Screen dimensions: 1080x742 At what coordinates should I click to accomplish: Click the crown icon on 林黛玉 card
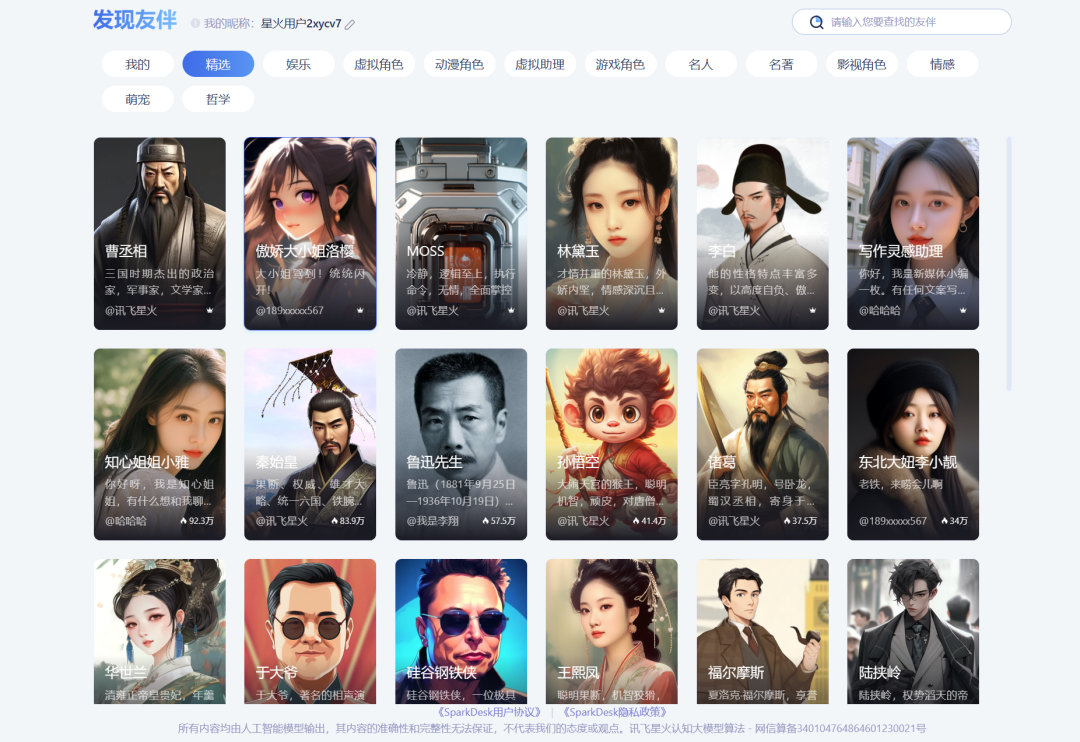point(661,311)
